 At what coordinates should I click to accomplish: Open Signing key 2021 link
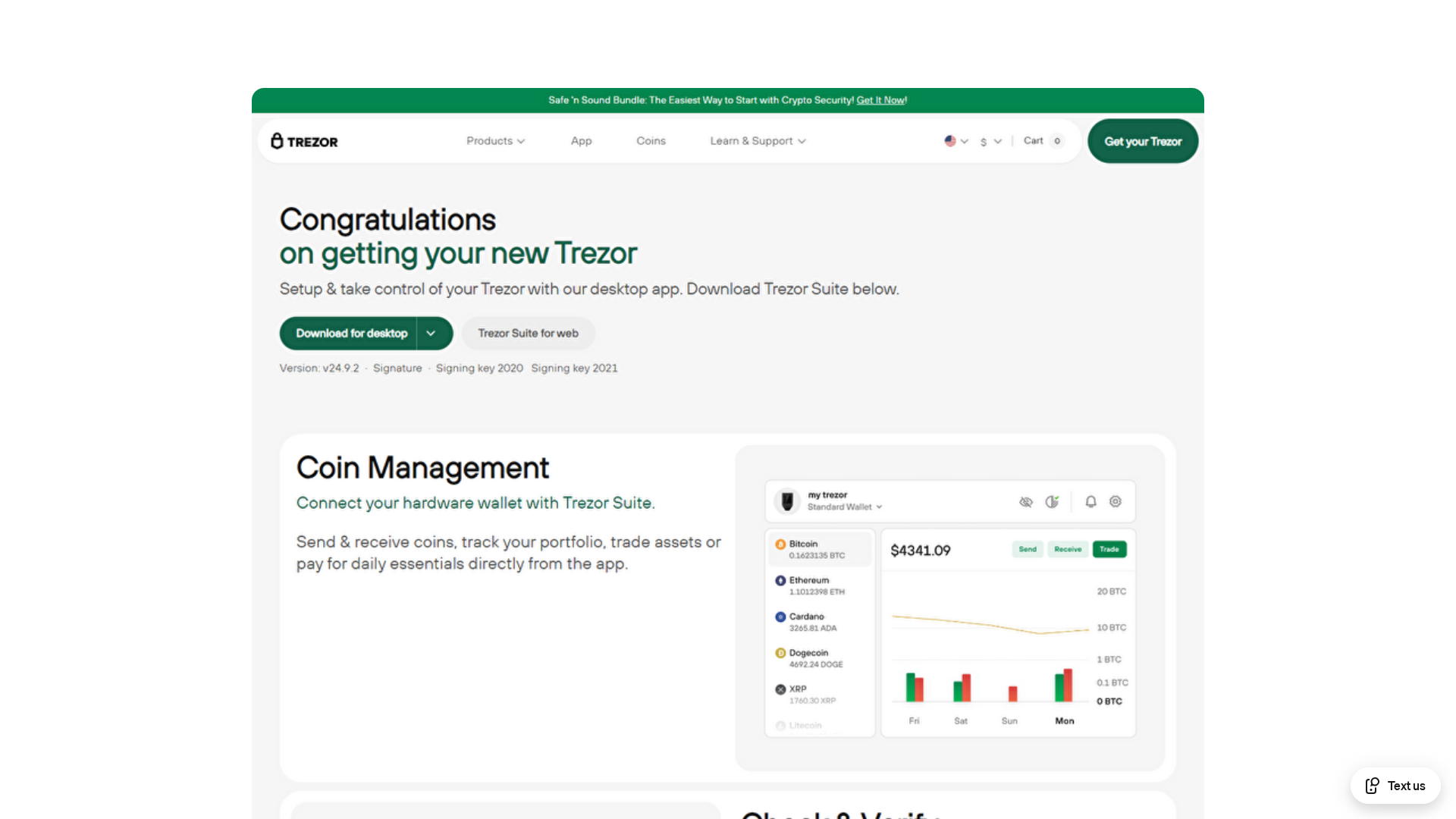click(x=574, y=369)
